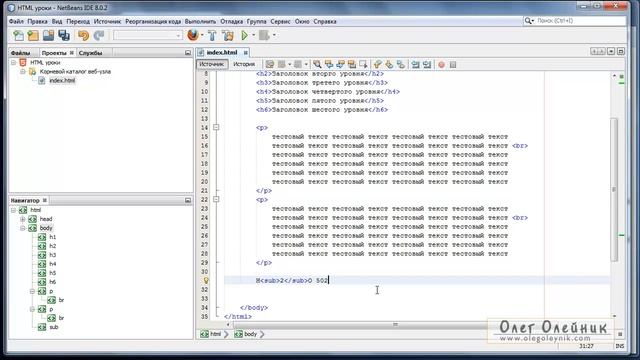Click the Find Previous Occurrence icon

329,64
